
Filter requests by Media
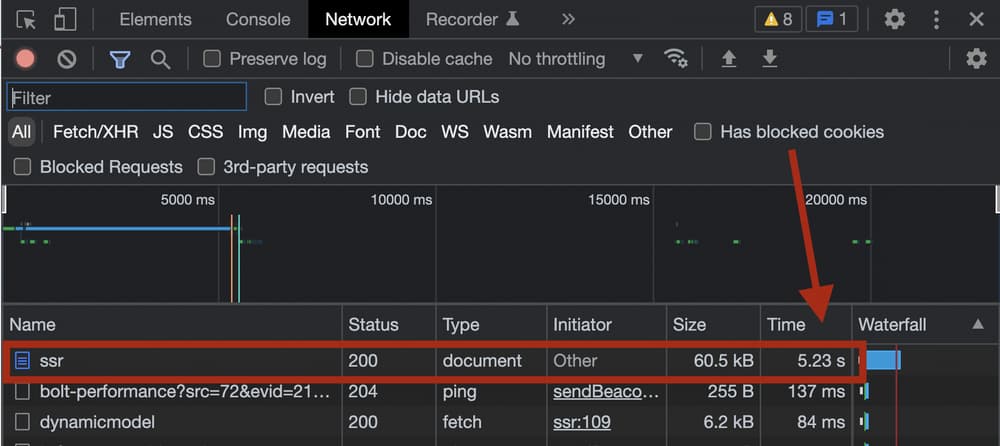coord(306,132)
